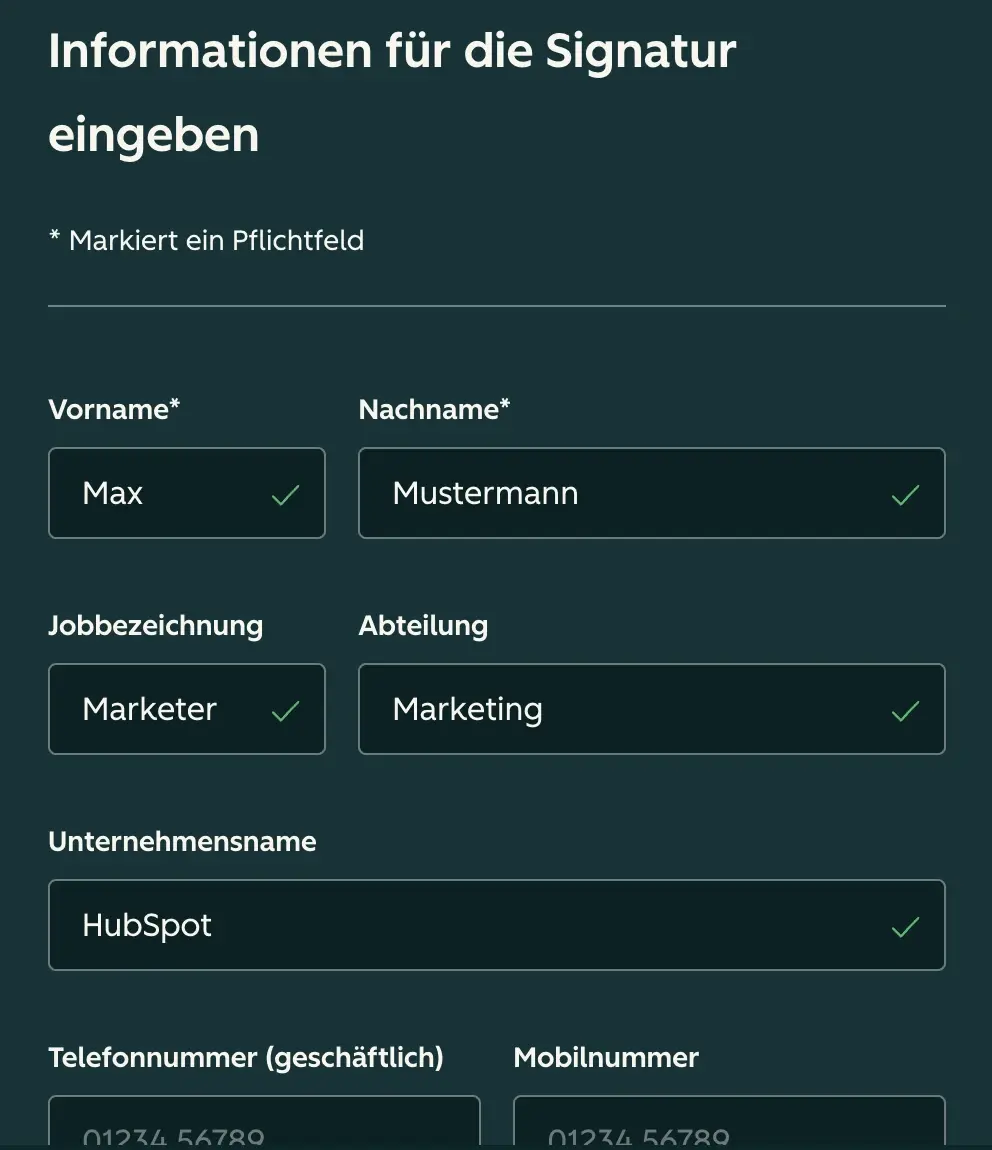Click the green checkmark in Nachname field

pyautogui.click(x=905, y=495)
